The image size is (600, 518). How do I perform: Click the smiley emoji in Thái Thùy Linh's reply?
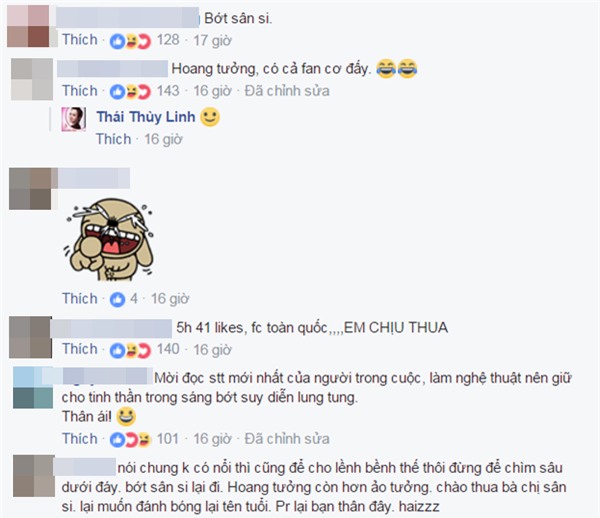[x=210, y=117]
